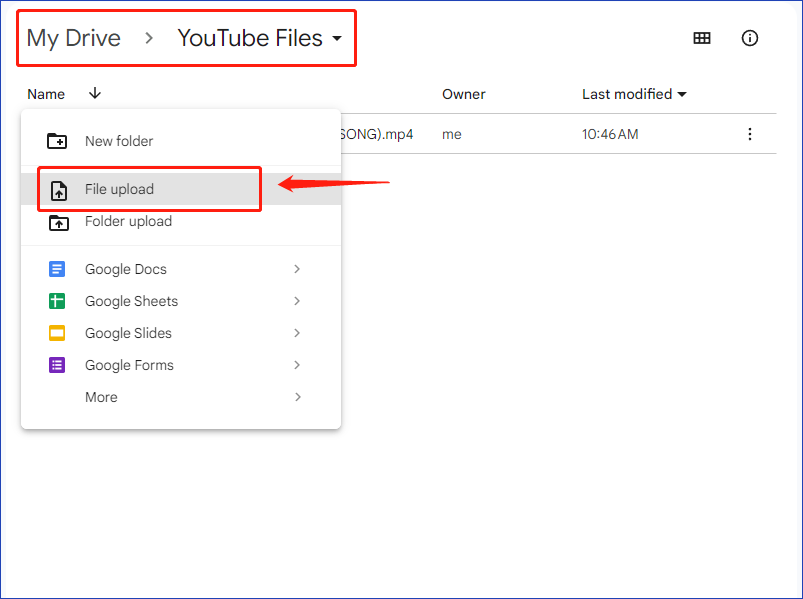Viewport: 803px width, 599px height.
Task: Click the Folder upload icon
Action: click(x=59, y=223)
